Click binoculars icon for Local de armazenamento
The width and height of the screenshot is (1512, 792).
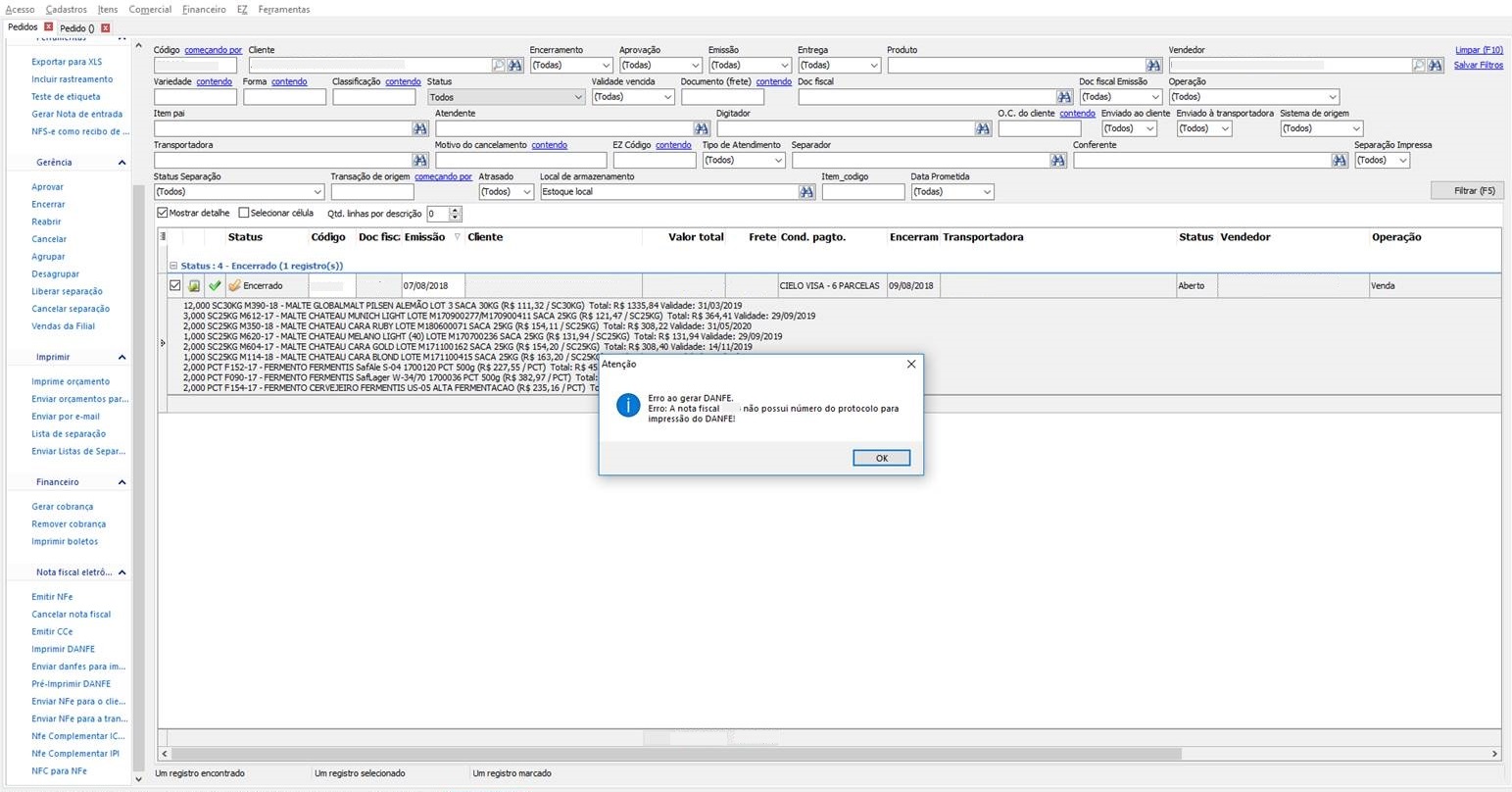(x=806, y=192)
